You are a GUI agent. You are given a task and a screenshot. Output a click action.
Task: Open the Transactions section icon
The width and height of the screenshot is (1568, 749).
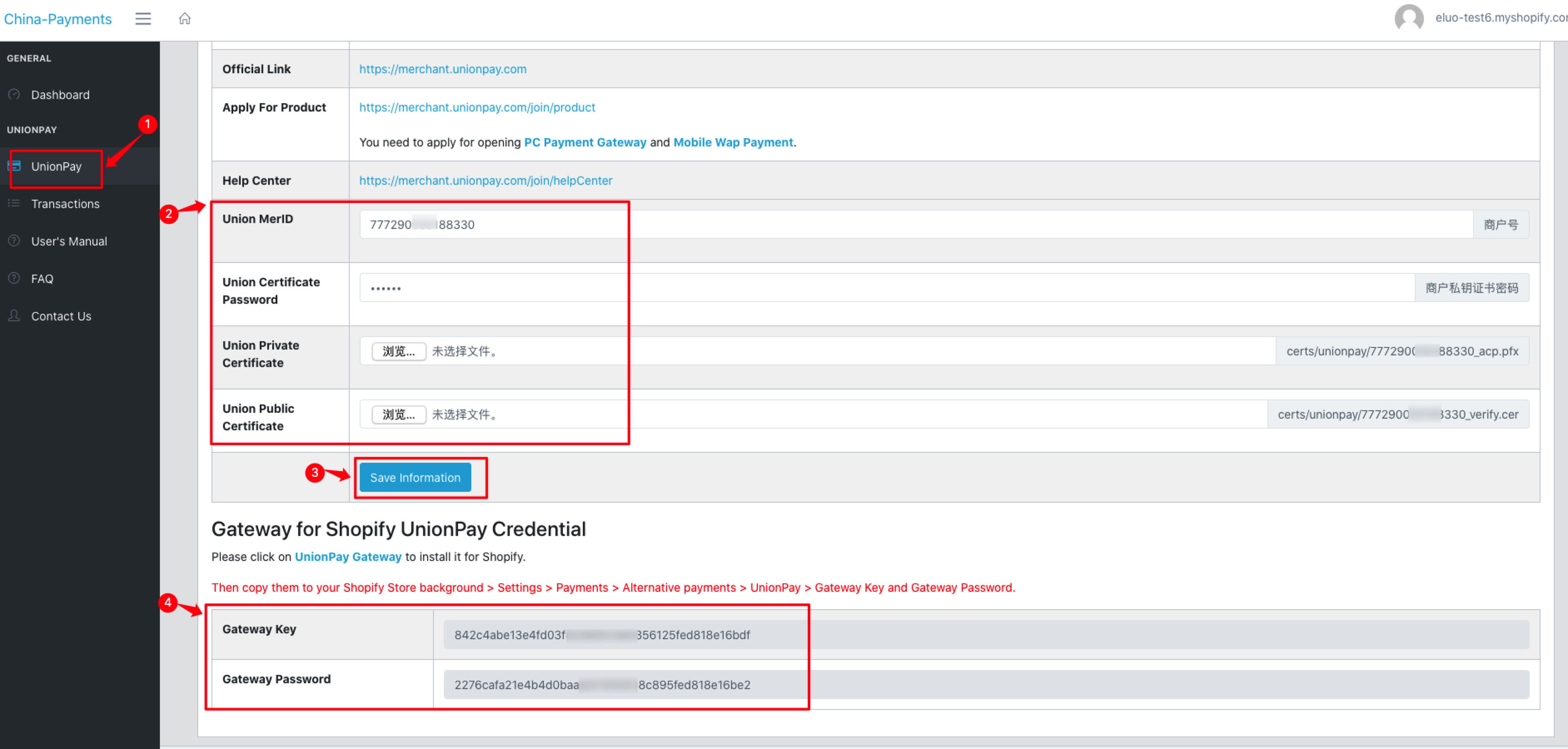(x=15, y=204)
